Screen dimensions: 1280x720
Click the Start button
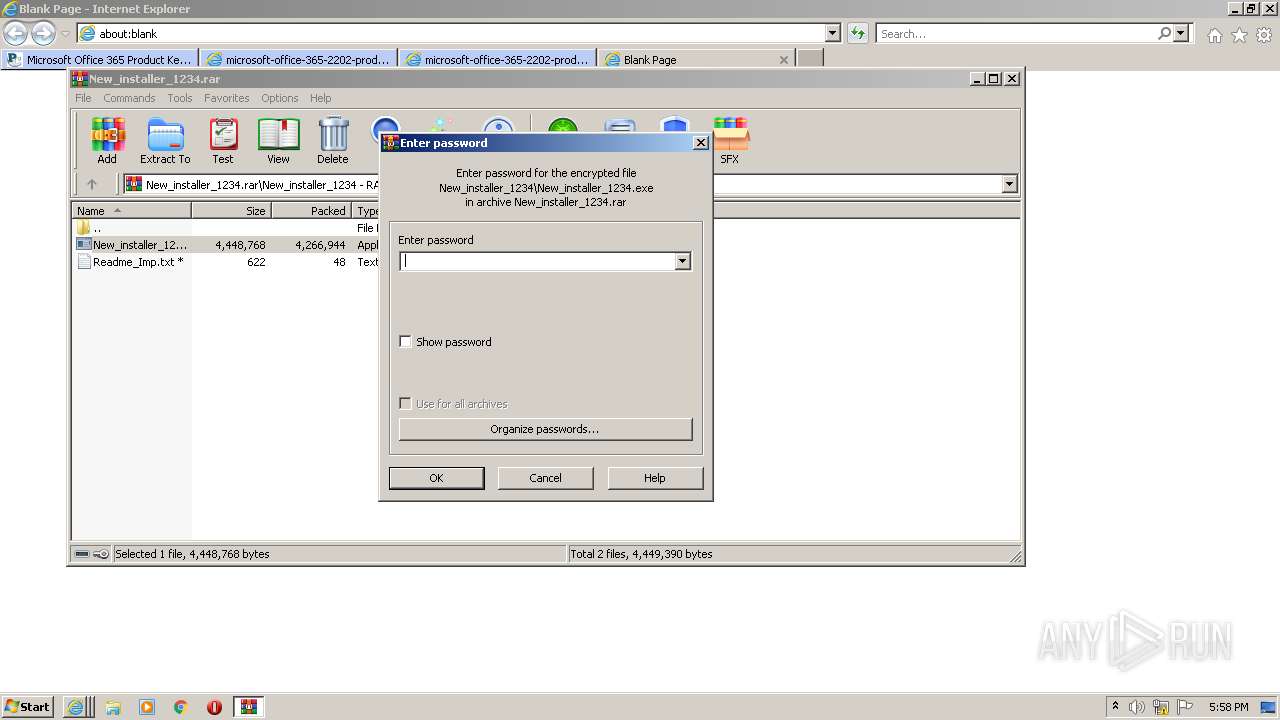28,707
